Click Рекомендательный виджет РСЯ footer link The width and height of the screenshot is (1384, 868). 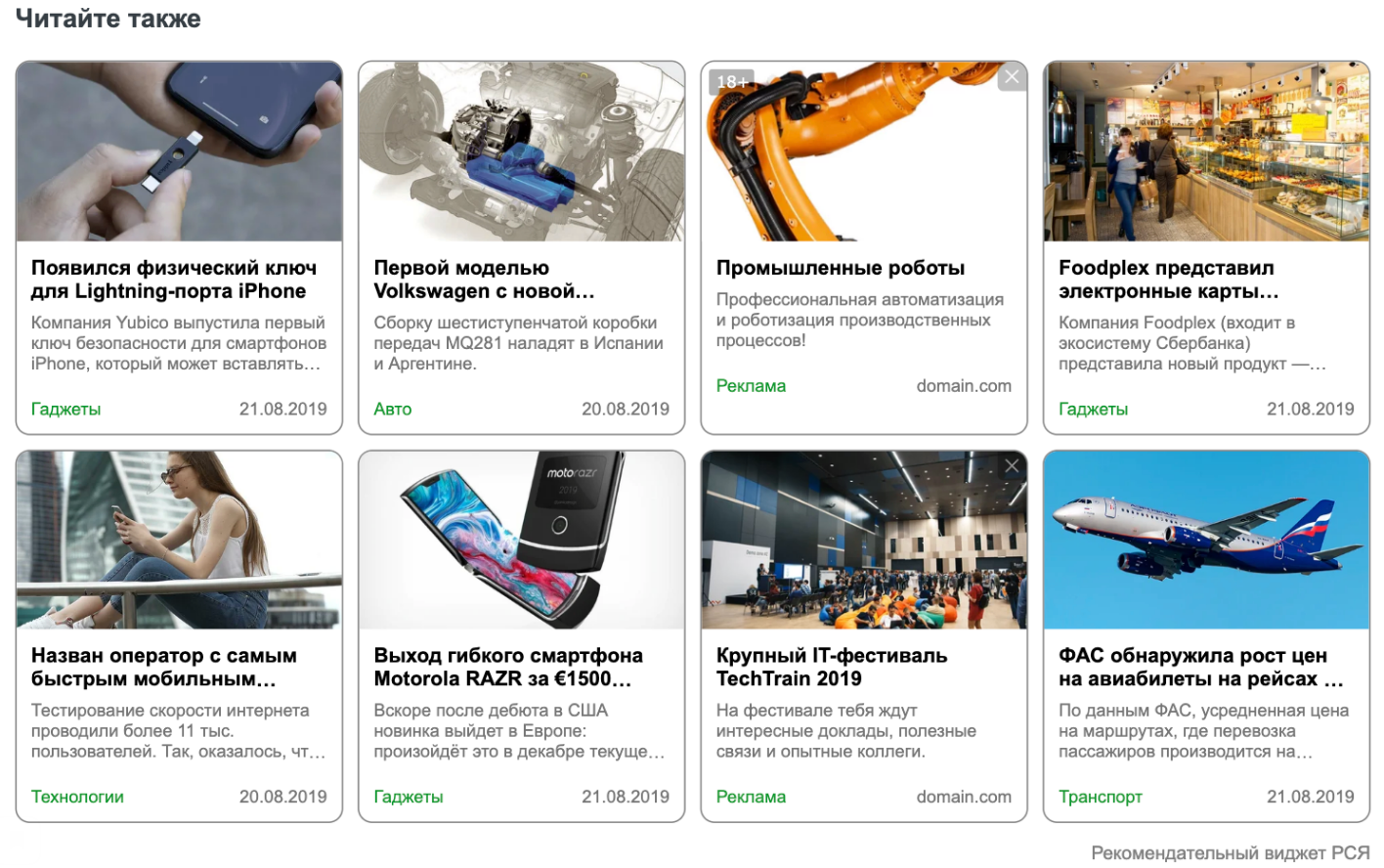click(x=1230, y=853)
